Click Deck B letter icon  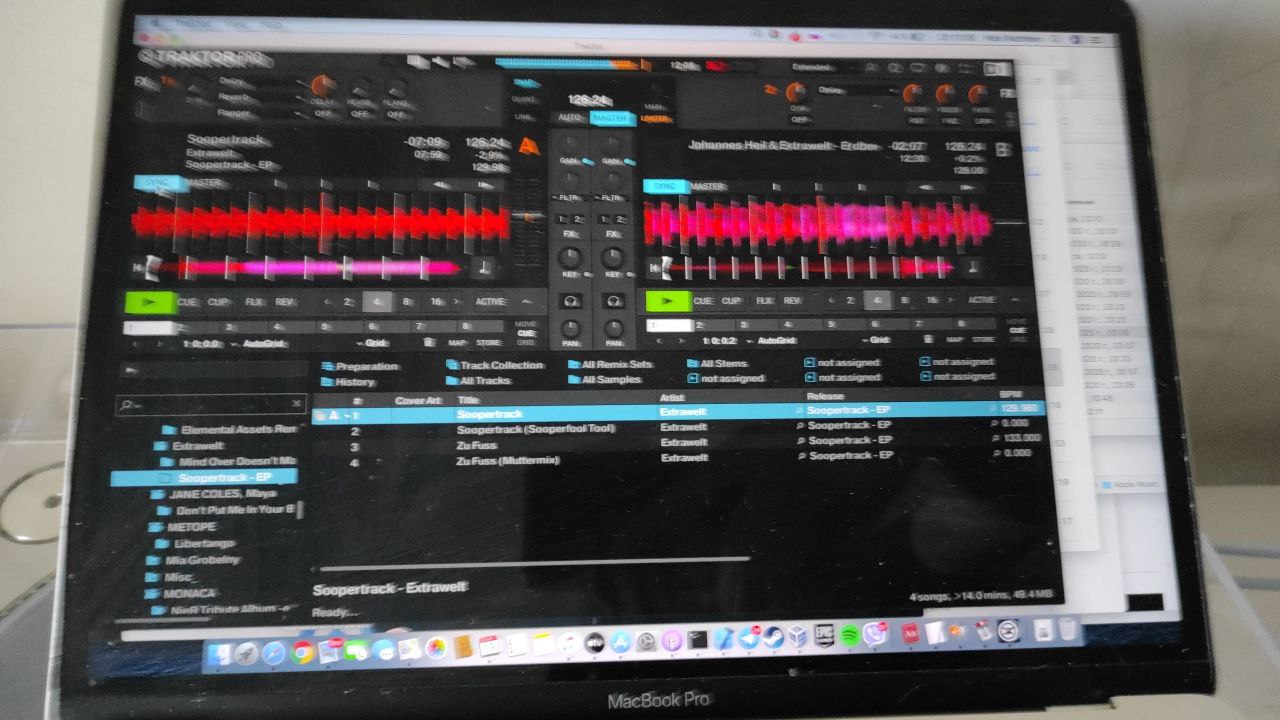(x=1003, y=150)
